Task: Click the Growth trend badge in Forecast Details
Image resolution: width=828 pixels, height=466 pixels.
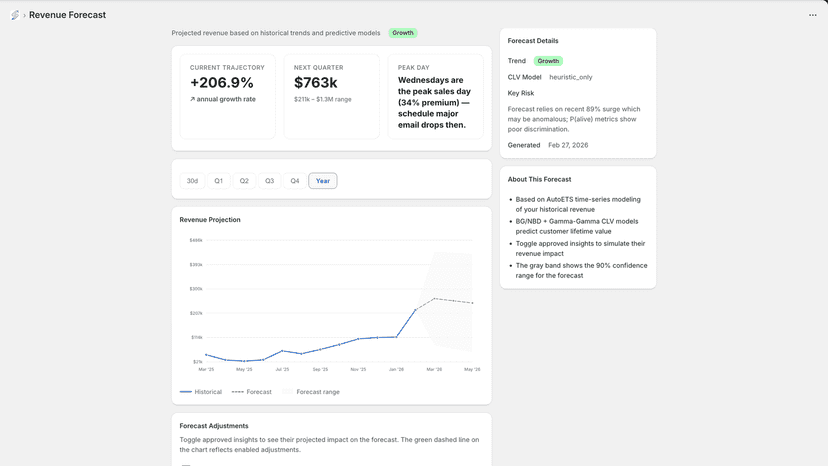Action: [x=548, y=61]
